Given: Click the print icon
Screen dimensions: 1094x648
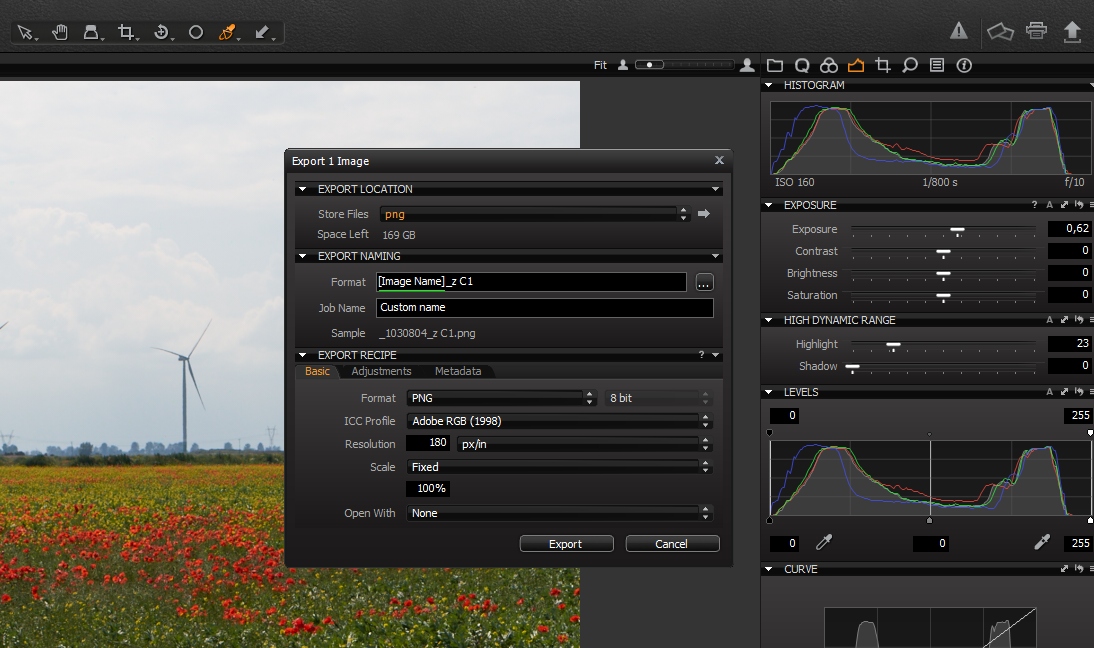Looking at the screenshot, I should pos(1037,31).
